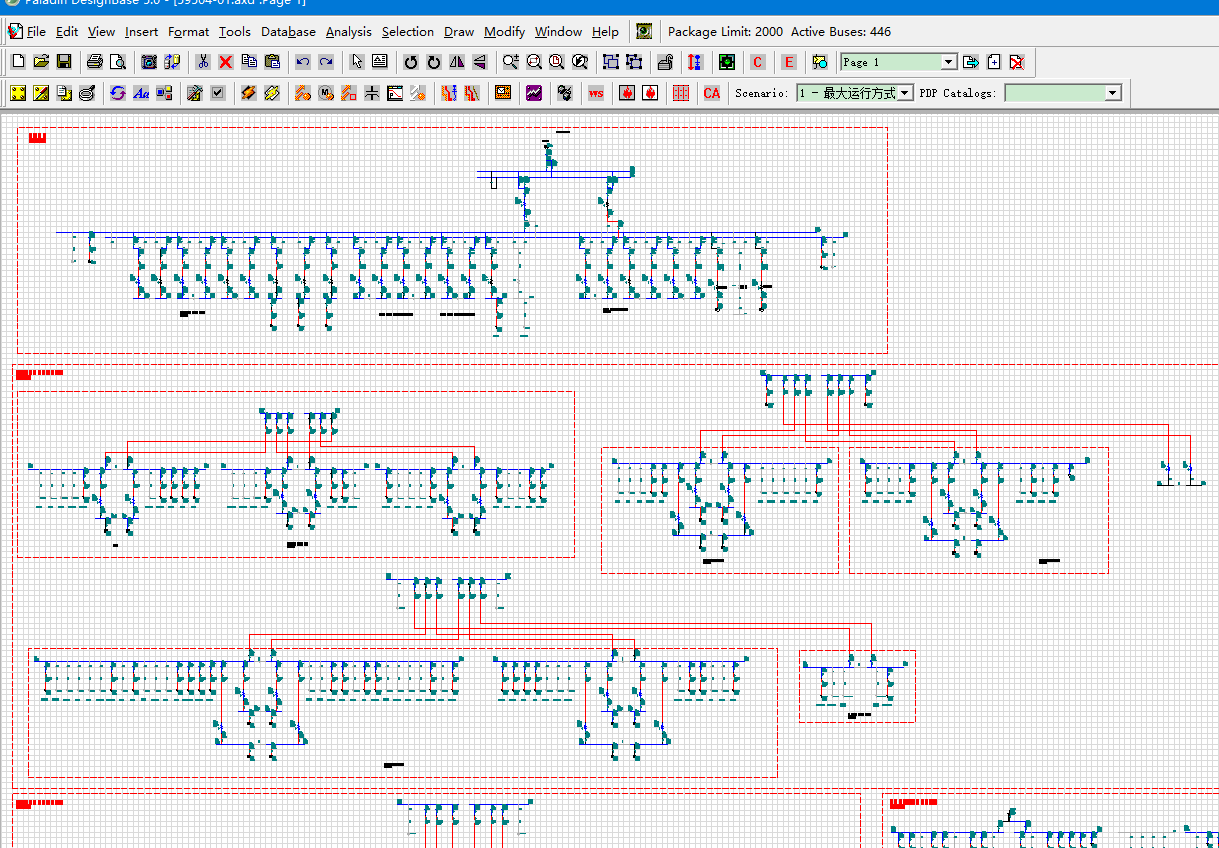Screen dimensions: 1219x848
Task: Click the red CA toolbar icon
Action: coord(712,93)
